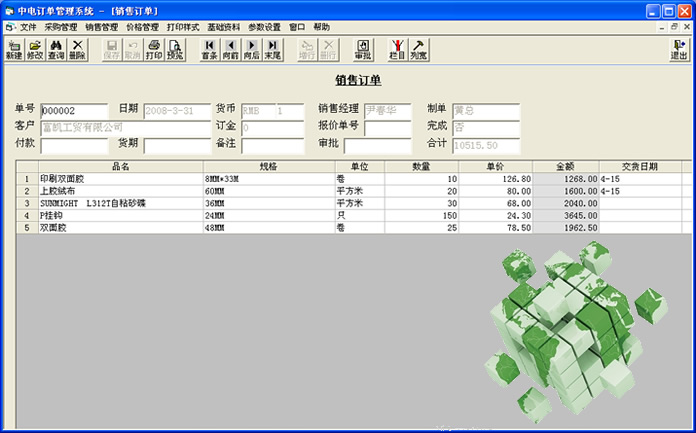Click the quantity cell showing 150
Image resolution: width=696 pixels, height=433 pixels.
point(422,216)
